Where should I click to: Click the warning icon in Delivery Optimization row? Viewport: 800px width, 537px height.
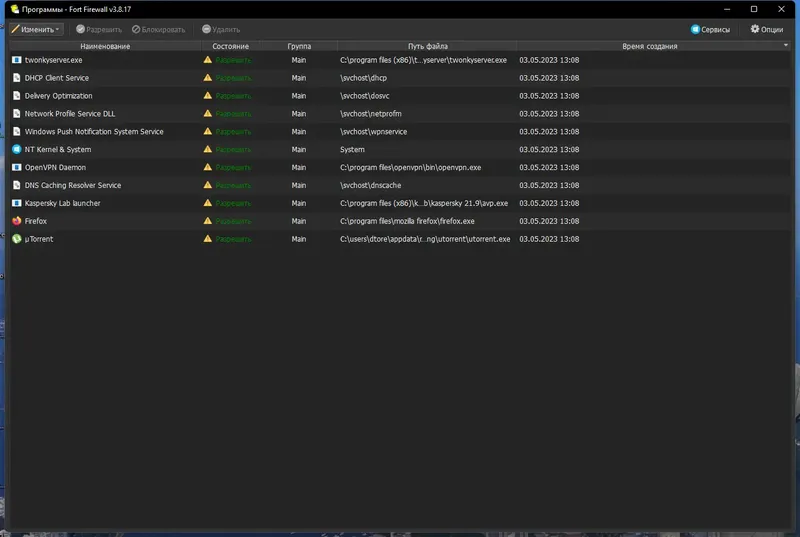[208, 95]
